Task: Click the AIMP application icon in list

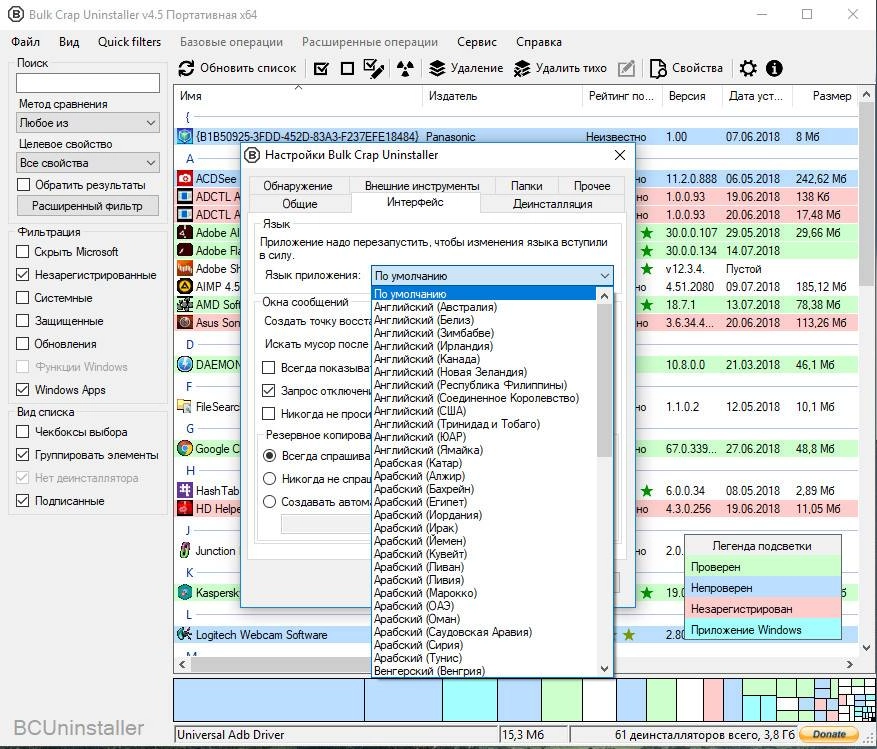Action: [185, 286]
